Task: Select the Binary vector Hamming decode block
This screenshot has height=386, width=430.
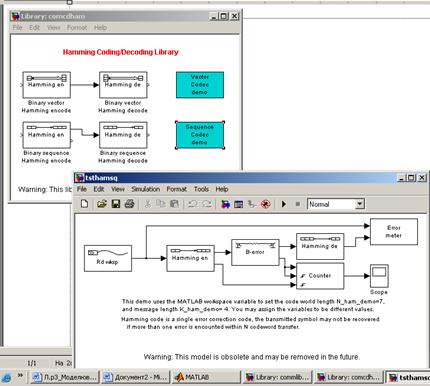Action: click(x=123, y=85)
